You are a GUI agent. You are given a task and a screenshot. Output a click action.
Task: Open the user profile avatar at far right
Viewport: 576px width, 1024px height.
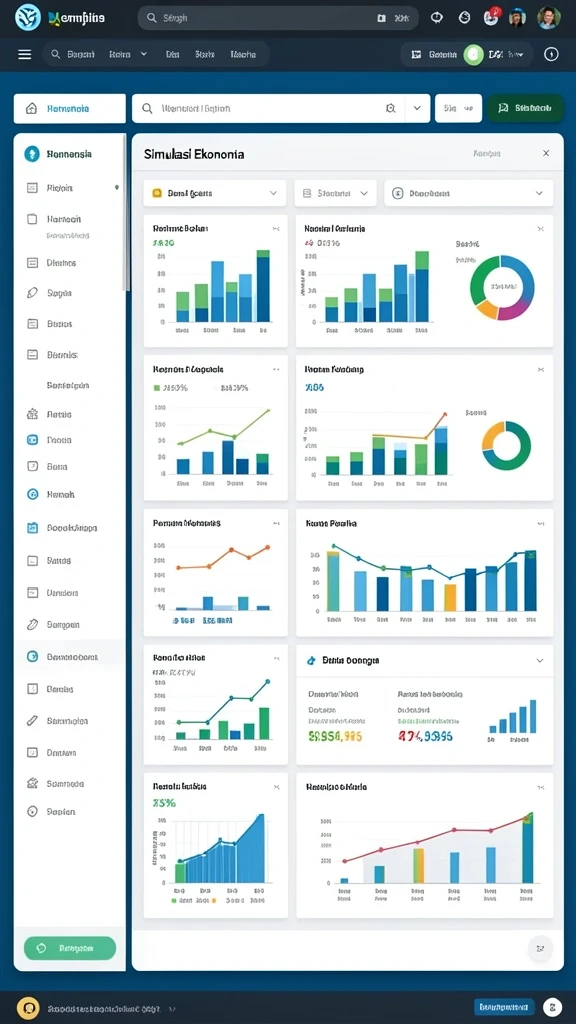coord(548,18)
